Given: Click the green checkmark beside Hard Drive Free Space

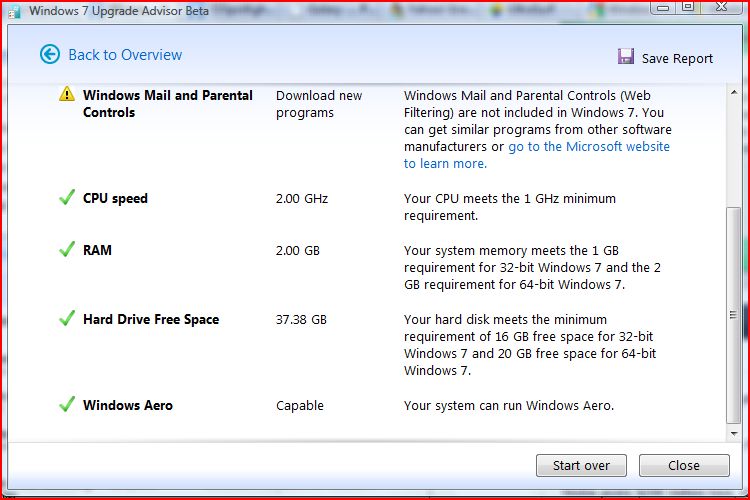Looking at the screenshot, I should pyautogui.click(x=67, y=319).
